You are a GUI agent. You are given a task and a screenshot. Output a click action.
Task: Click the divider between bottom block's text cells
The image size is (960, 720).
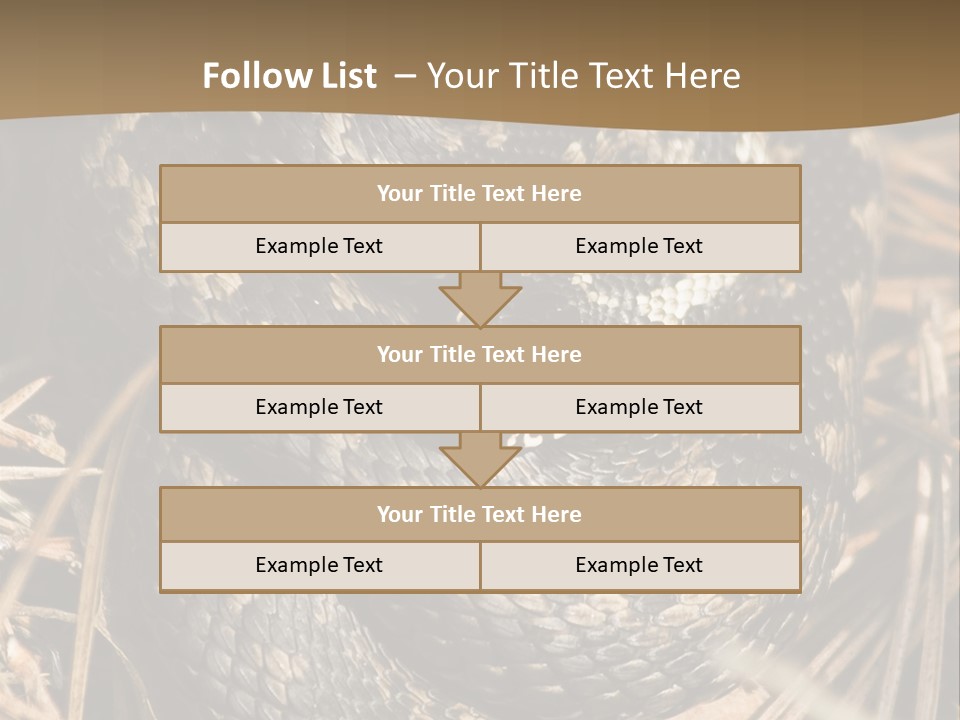[x=480, y=566]
